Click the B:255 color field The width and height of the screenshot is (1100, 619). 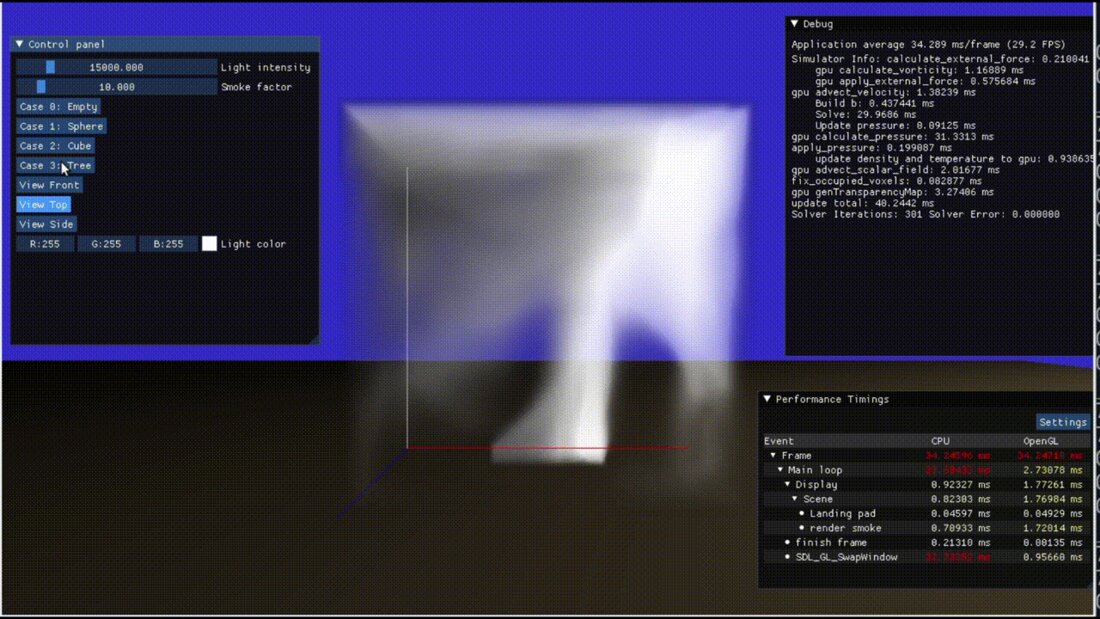[168, 244]
